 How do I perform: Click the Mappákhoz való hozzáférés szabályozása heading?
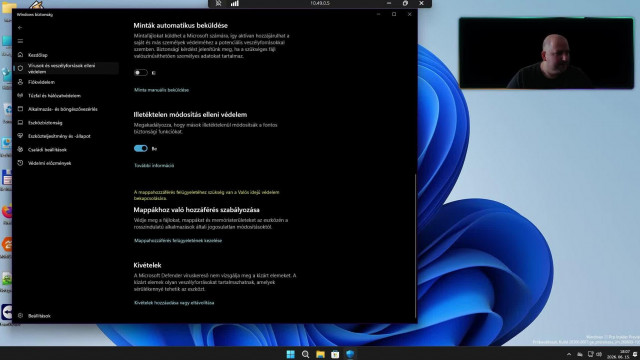(197, 210)
